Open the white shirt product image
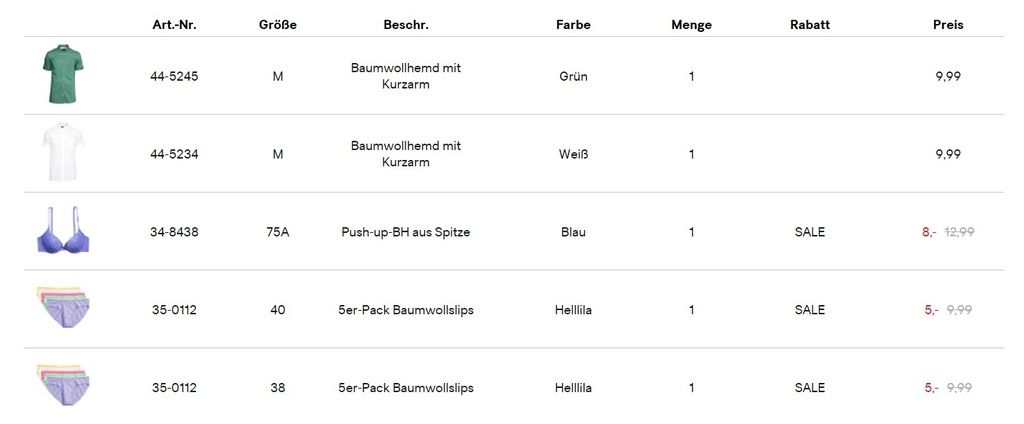Image resolution: width=1024 pixels, height=424 pixels. click(x=63, y=153)
